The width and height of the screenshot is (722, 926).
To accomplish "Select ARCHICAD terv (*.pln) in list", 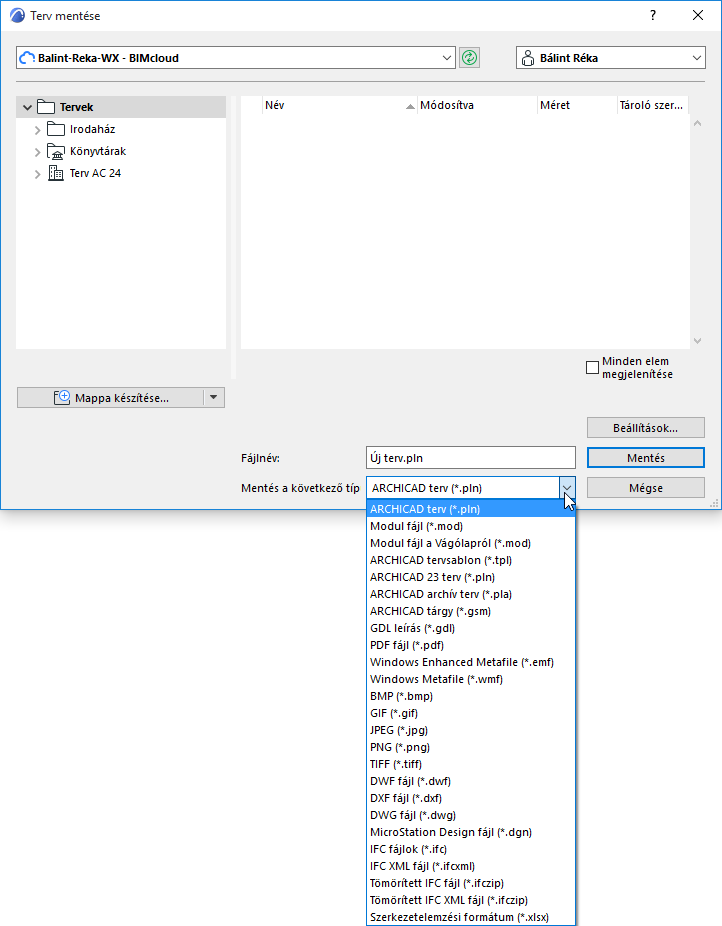I will coord(471,508).
